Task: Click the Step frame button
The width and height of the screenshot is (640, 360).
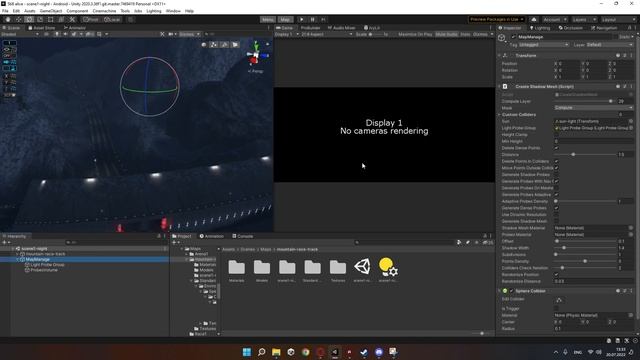Action: pyautogui.click(x=323, y=20)
